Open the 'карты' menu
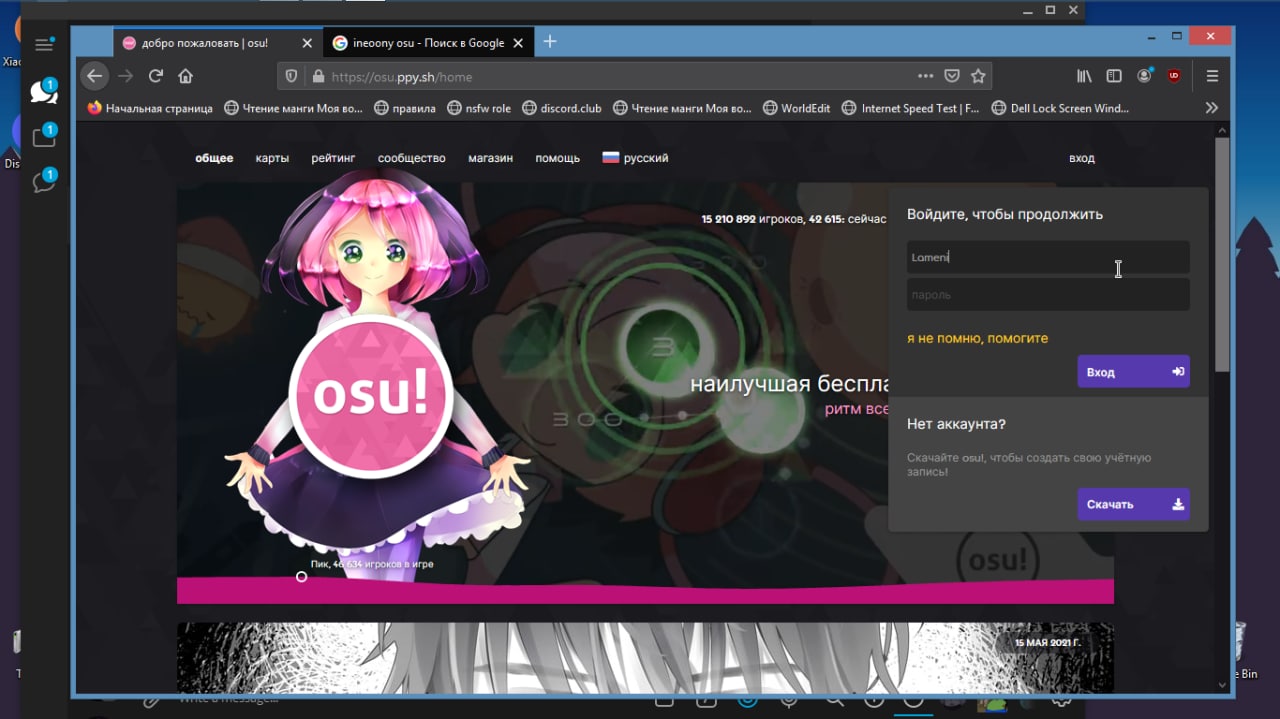 pyautogui.click(x=272, y=158)
